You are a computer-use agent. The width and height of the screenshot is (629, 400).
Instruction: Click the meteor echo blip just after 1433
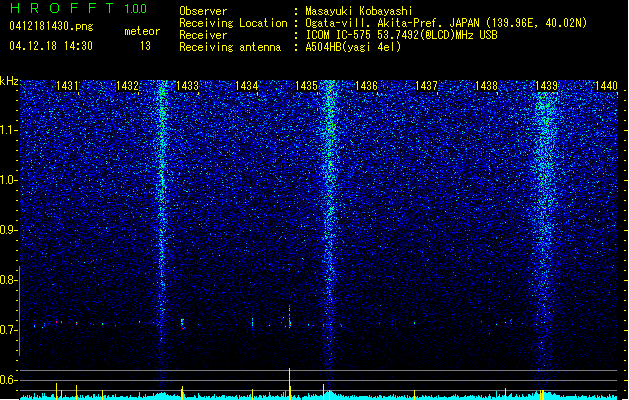(183, 323)
